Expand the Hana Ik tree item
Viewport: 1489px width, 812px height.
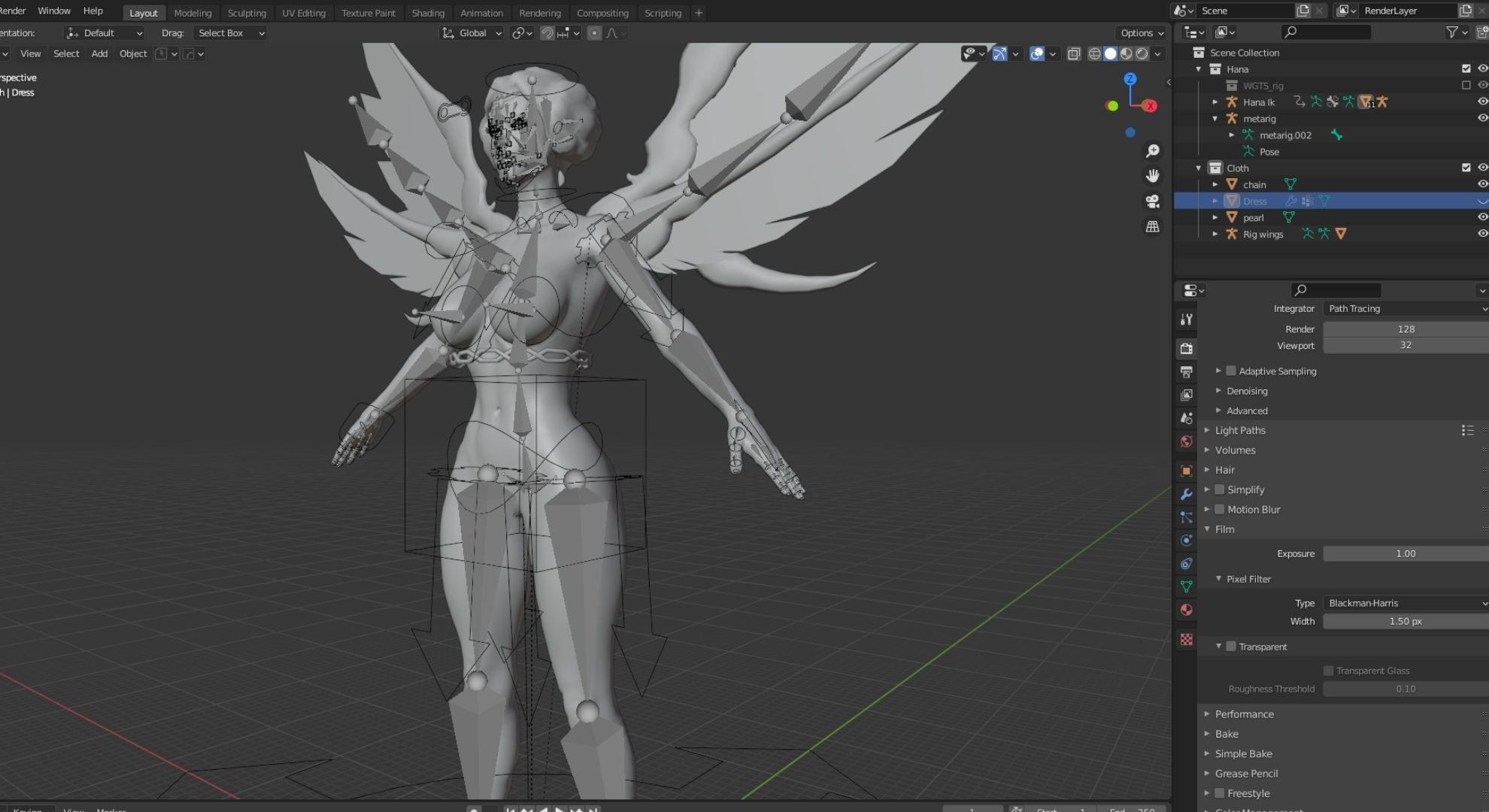pyautogui.click(x=1215, y=102)
